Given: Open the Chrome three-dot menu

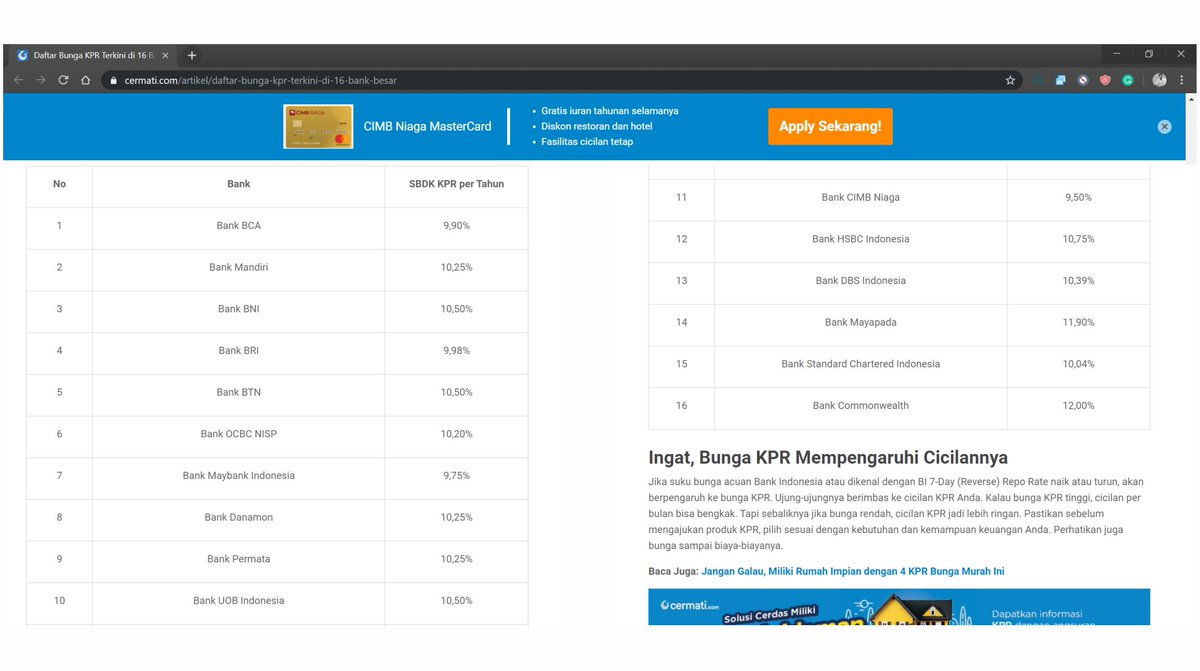Looking at the screenshot, I should pyautogui.click(x=1182, y=80).
